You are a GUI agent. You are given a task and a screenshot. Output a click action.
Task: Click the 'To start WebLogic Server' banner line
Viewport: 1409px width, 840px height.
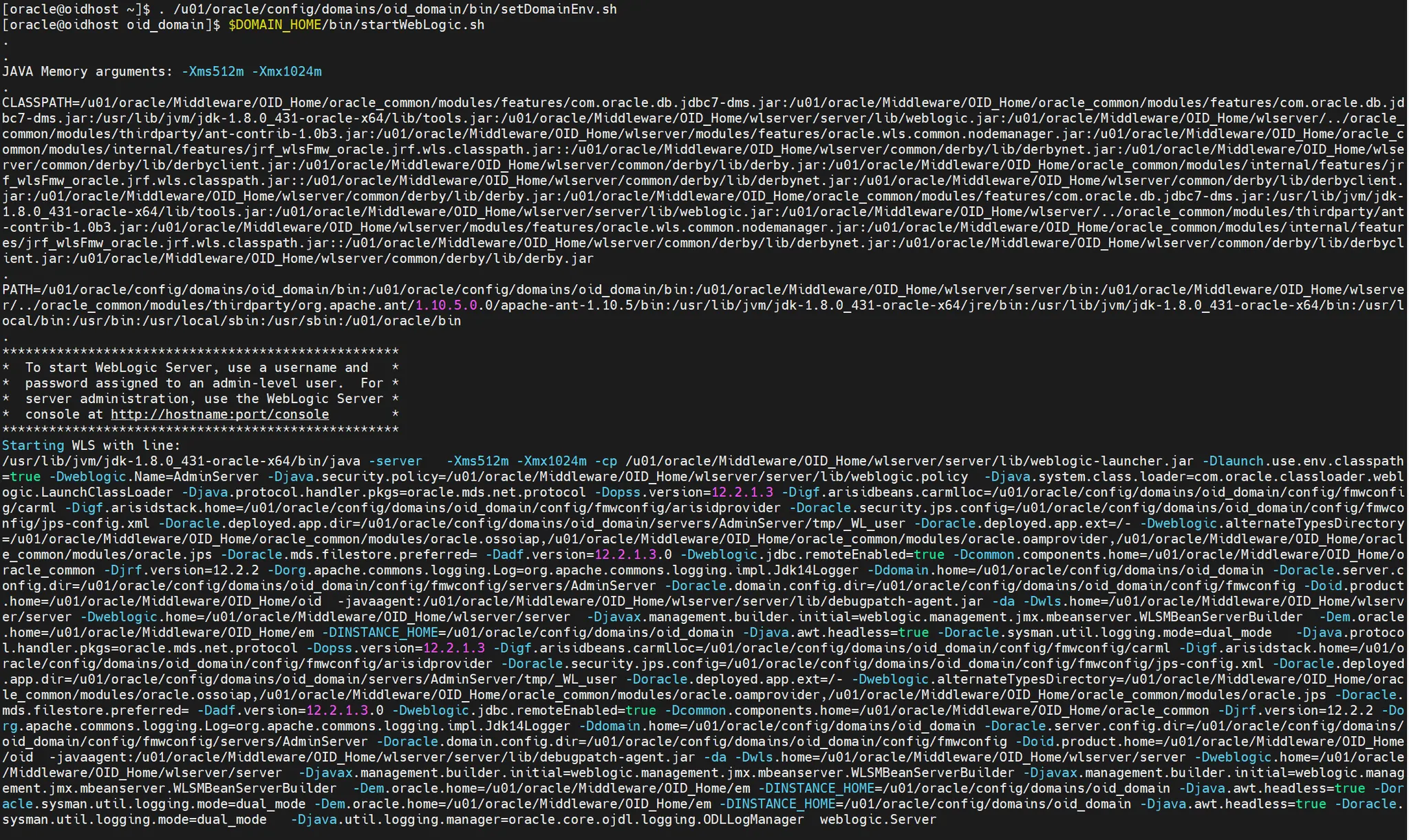coord(197,367)
